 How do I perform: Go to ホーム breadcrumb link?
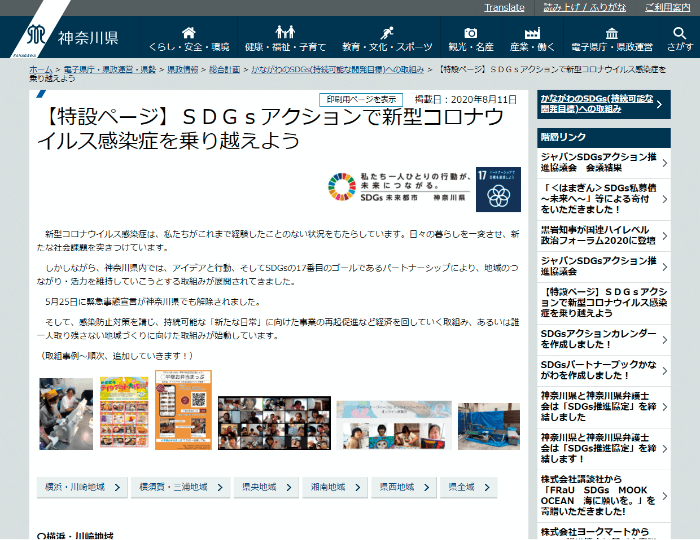(41, 70)
